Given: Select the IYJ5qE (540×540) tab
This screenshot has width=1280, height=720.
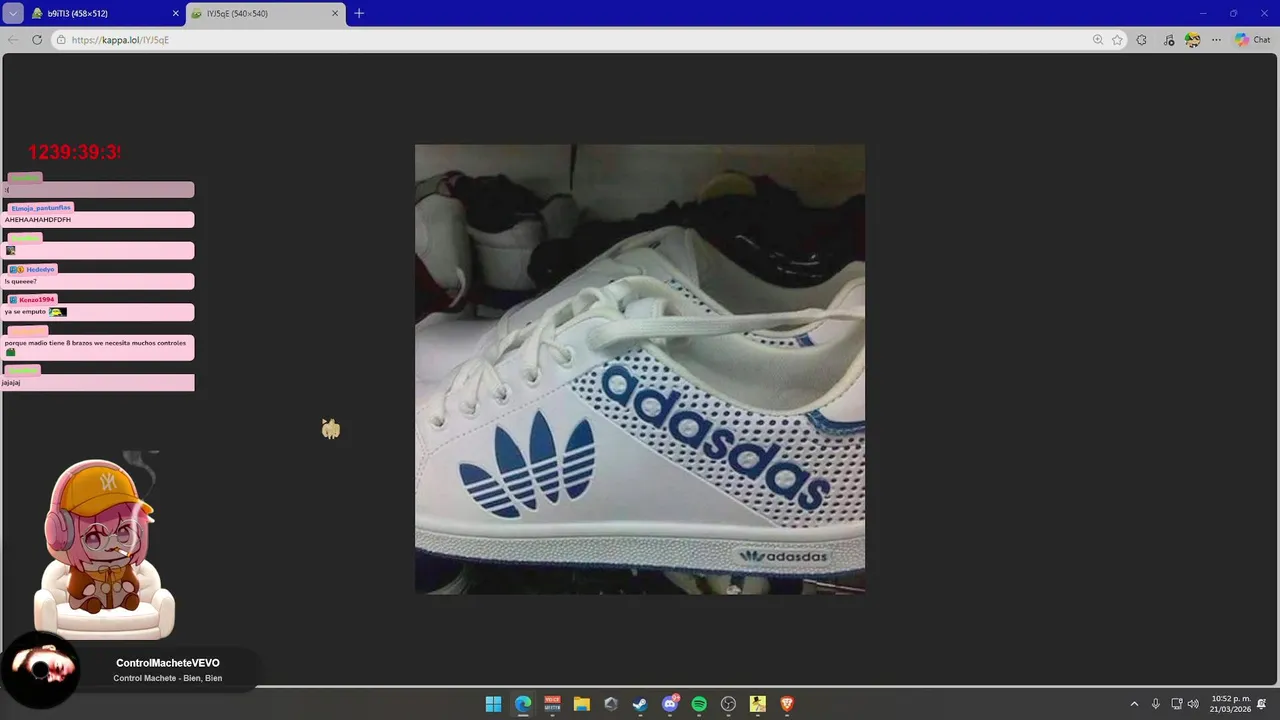Looking at the screenshot, I should [x=265, y=13].
